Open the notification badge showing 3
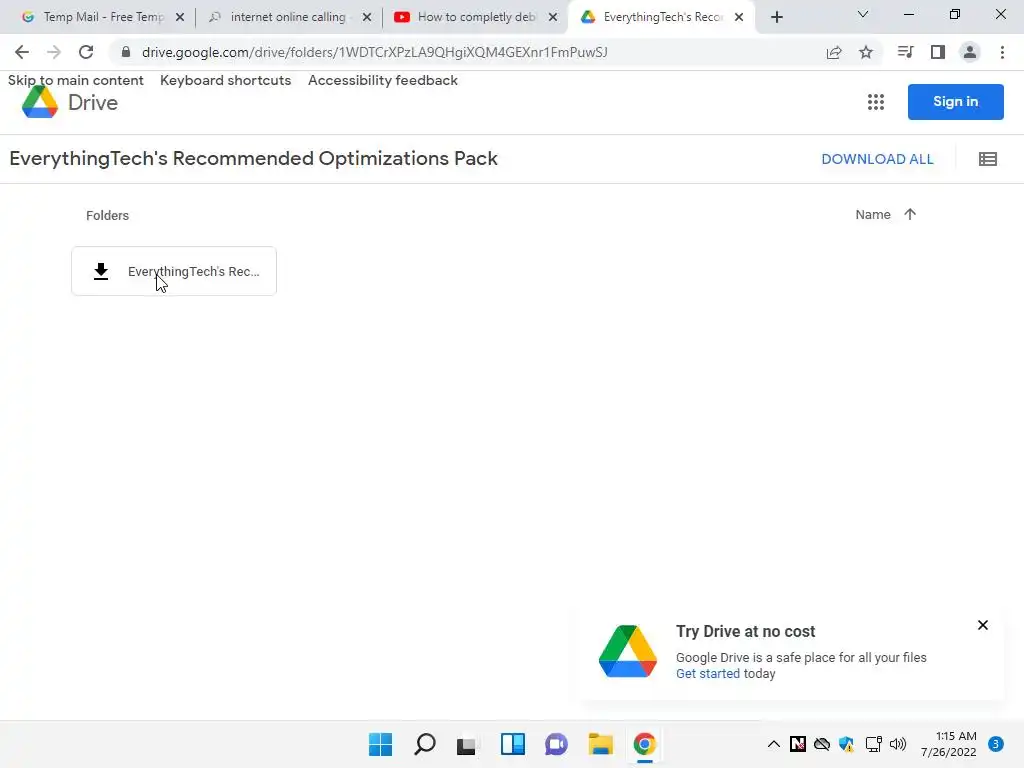This screenshot has height=768, width=1024. pos(995,744)
